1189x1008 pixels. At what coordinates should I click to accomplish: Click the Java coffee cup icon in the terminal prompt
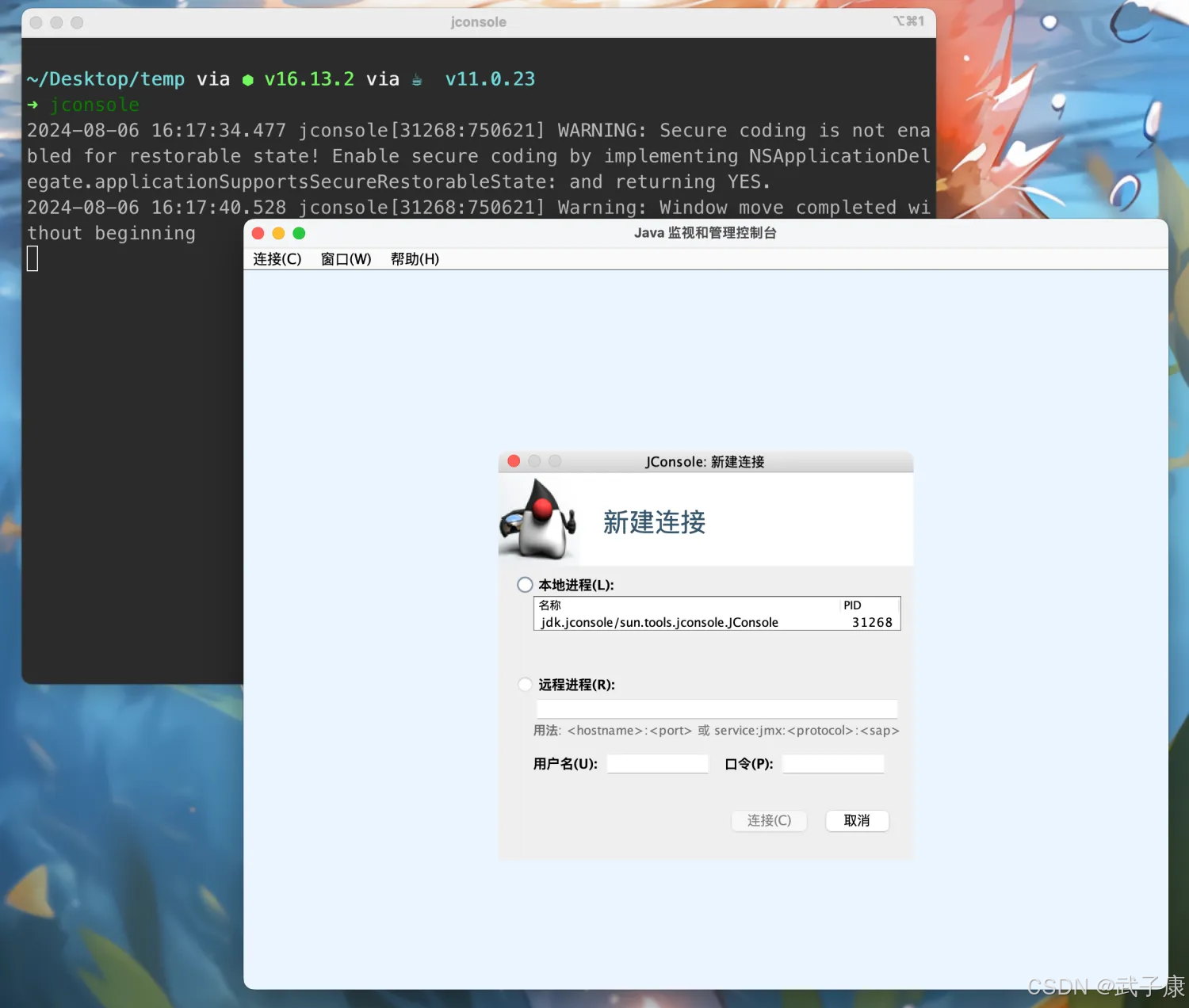(x=417, y=79)
